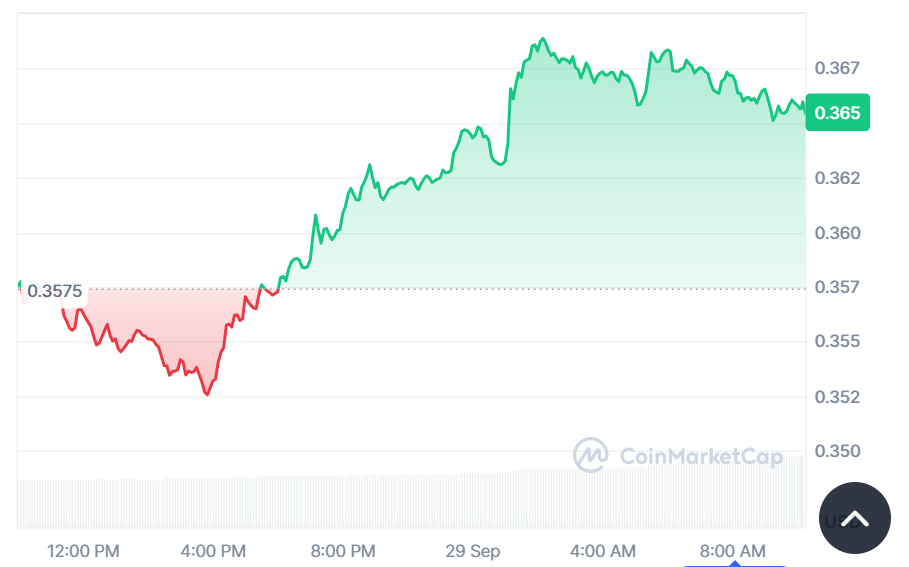
Task: Select the 0.362 price axis label
Action: point(837,178)
